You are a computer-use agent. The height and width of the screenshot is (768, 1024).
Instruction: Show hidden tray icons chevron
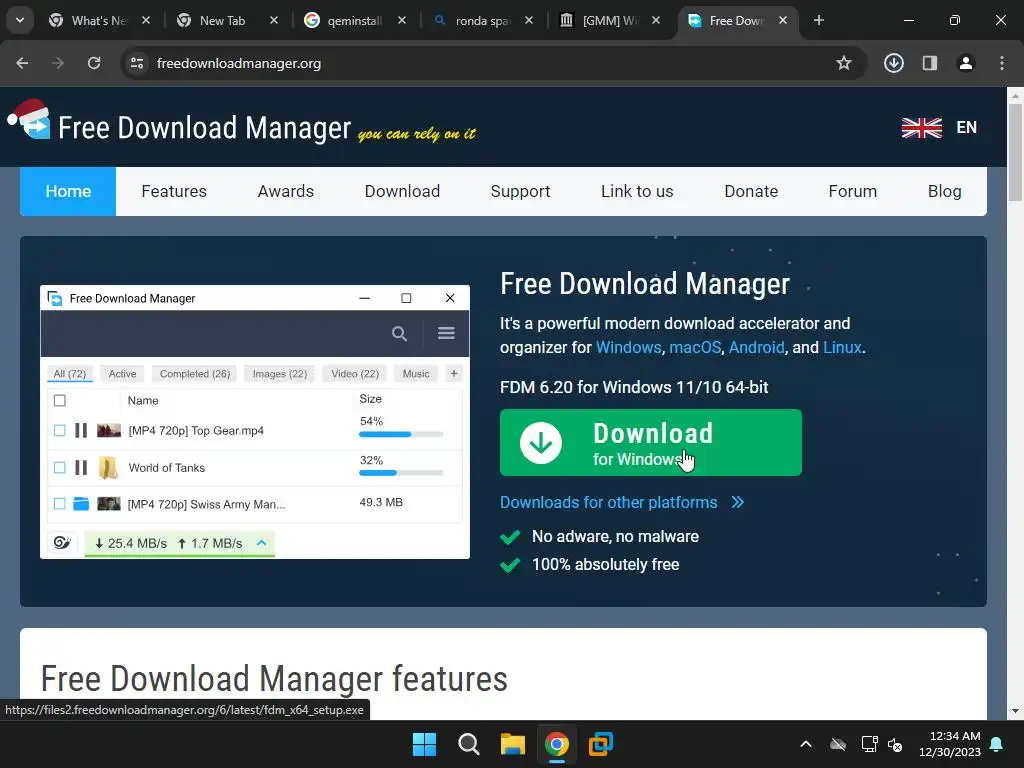[x=806, y=744]
